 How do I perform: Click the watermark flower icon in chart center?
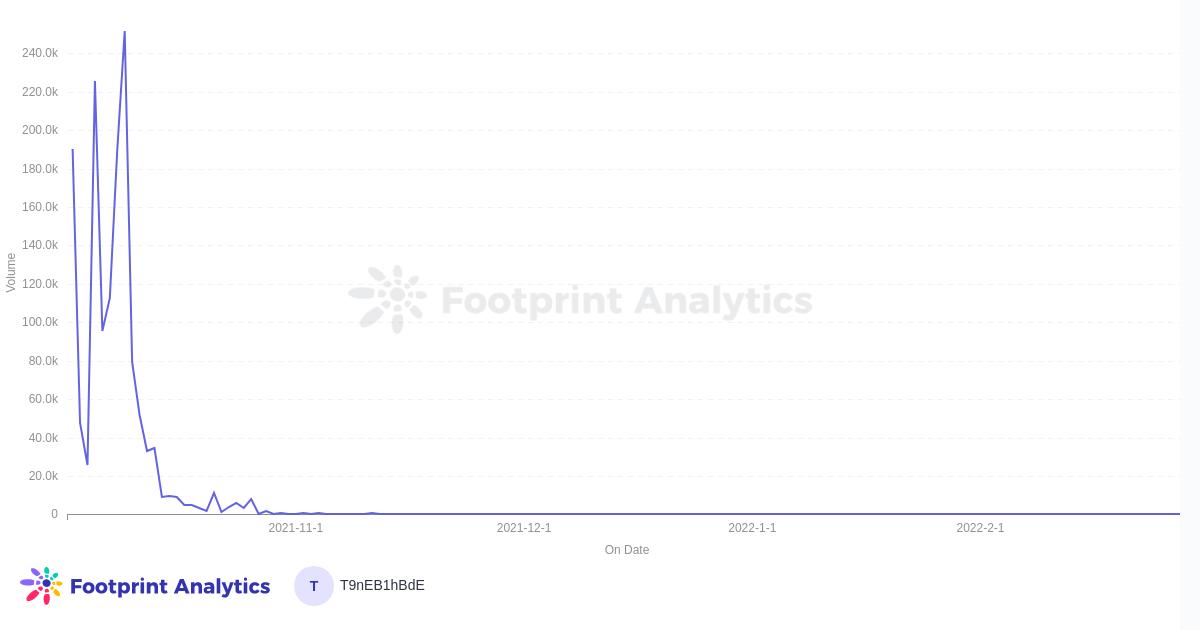point(389,298)
